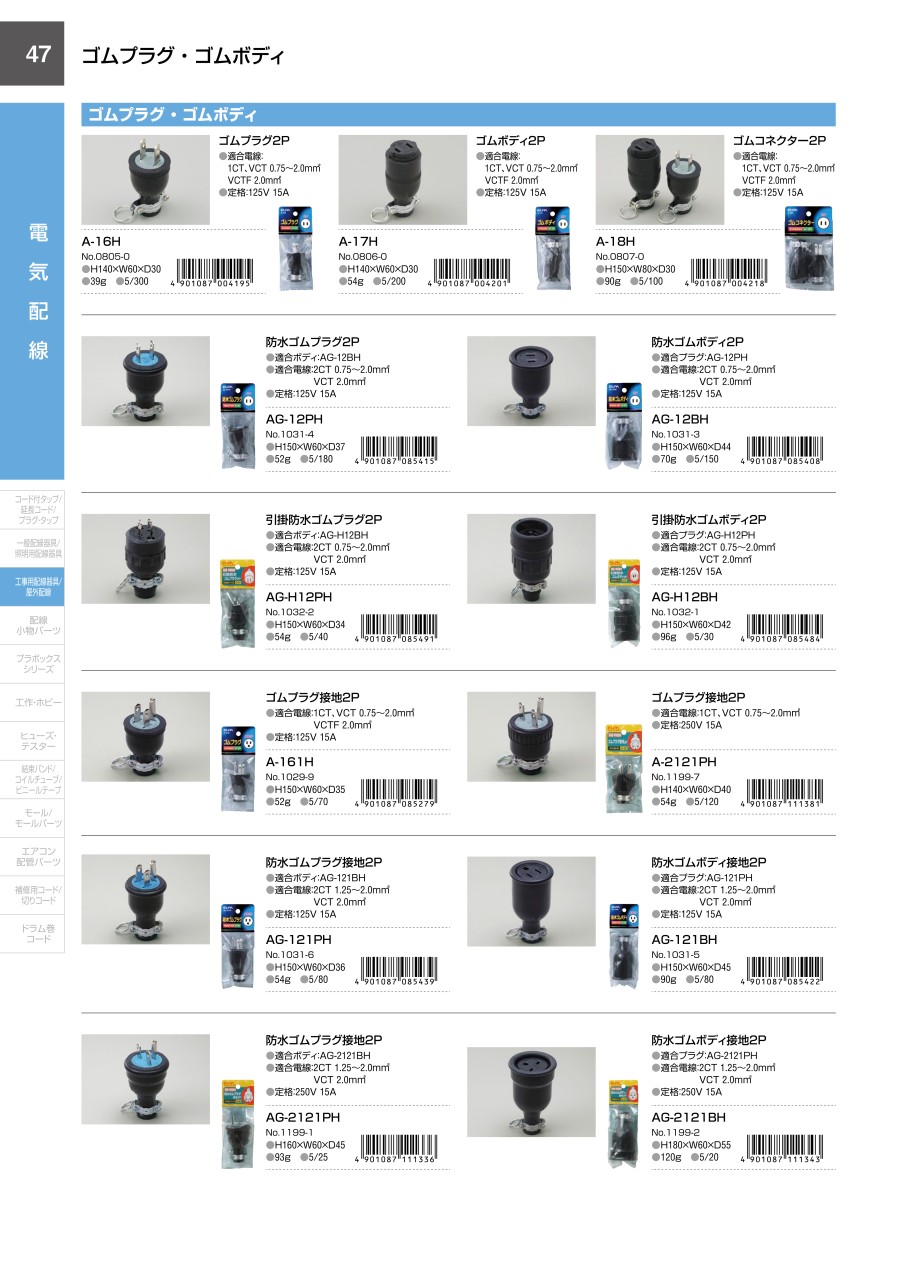
Task: Click the AG-12PH waterproof plug image
Action: tap(145, 381)
